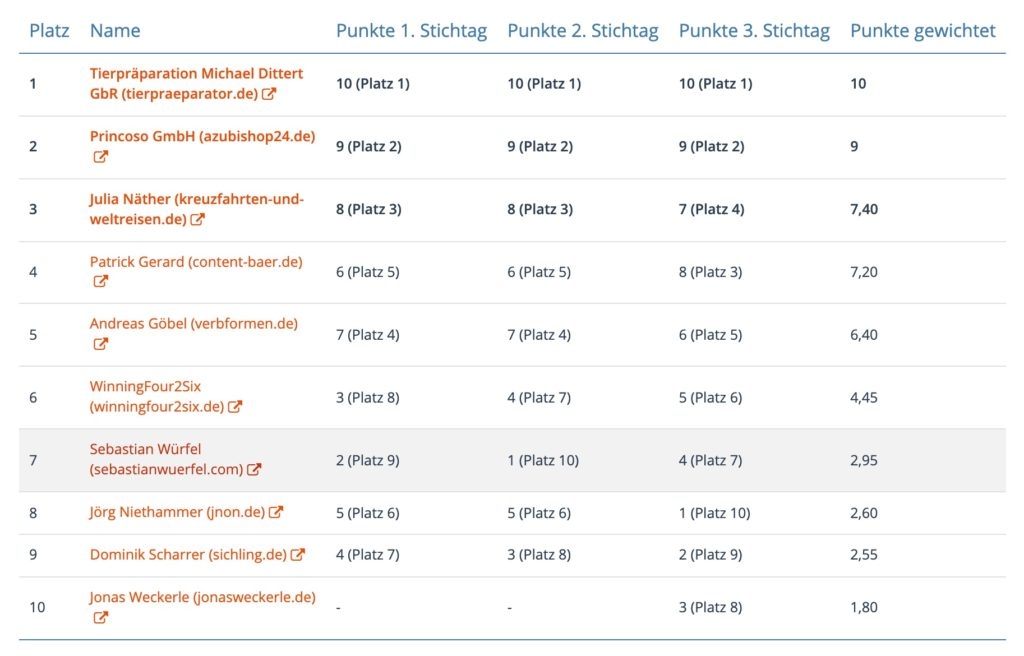Image resolution: width=1024 pixels, height=656 pixels.
Task: Click external link icon after tierpraeparator.de
Action: click(269, 94)
